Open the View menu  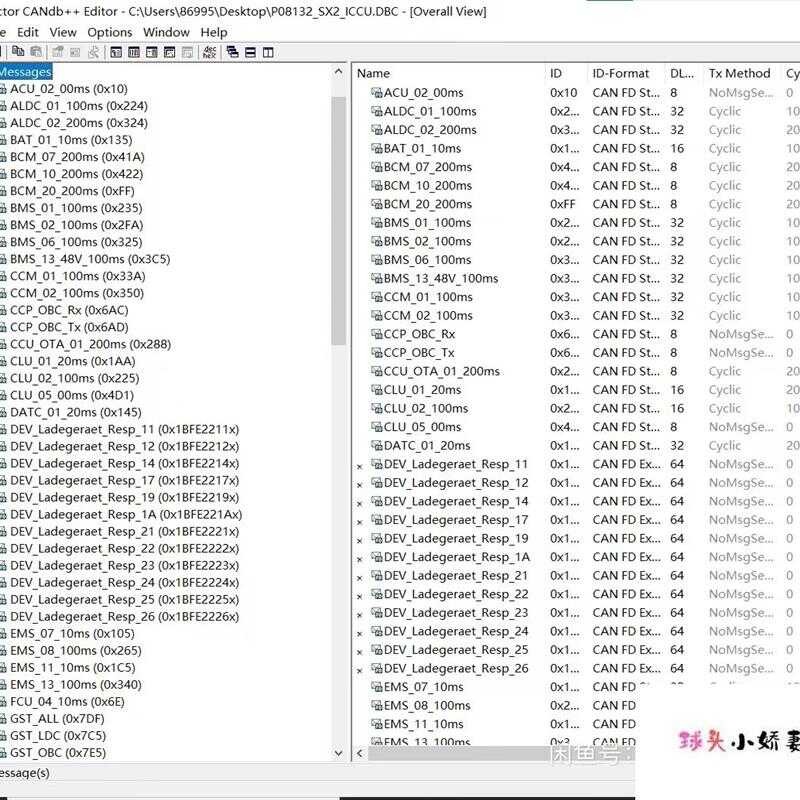point(62,31)
